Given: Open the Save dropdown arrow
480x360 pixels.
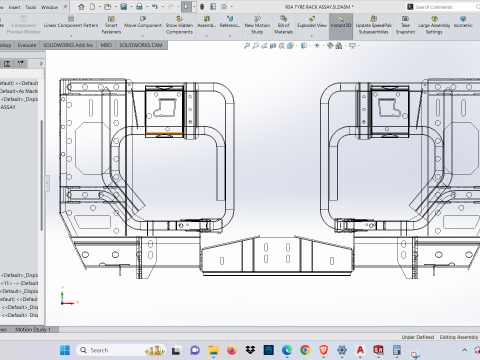Looking at the screenshot, I should point(131,7).
